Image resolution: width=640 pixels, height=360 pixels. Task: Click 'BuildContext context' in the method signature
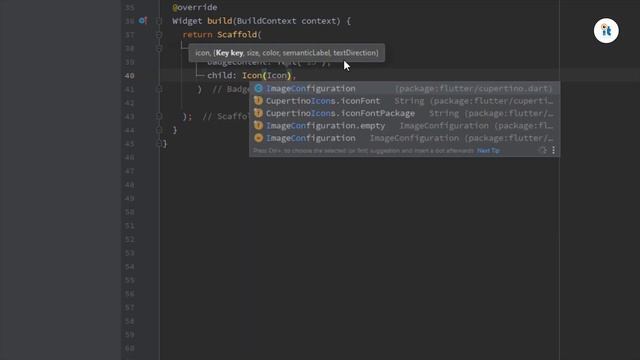tap(288, 21)
